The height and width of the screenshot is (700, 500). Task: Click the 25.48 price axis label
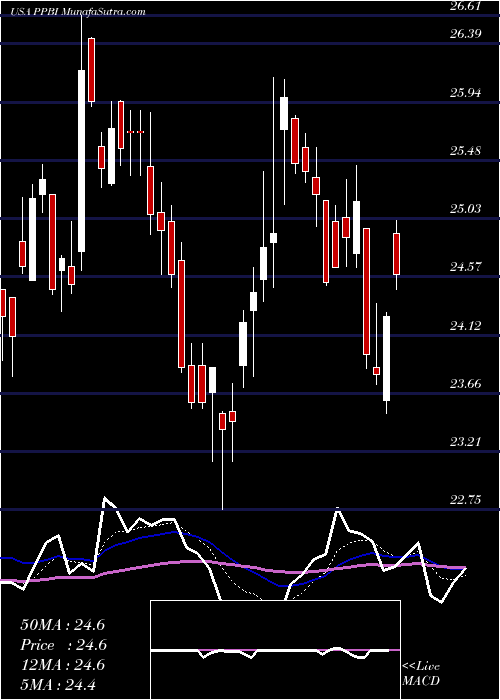tap(465, 151)
